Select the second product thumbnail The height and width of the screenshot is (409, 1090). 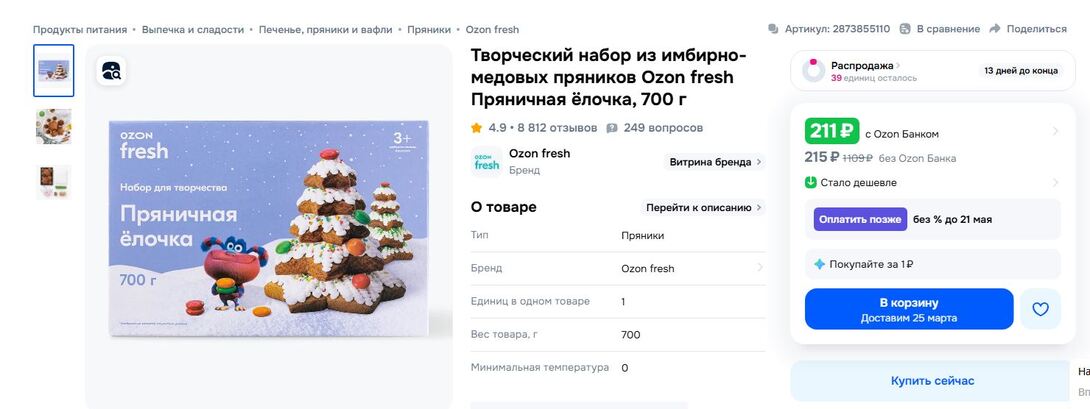[x=54, y=127]
